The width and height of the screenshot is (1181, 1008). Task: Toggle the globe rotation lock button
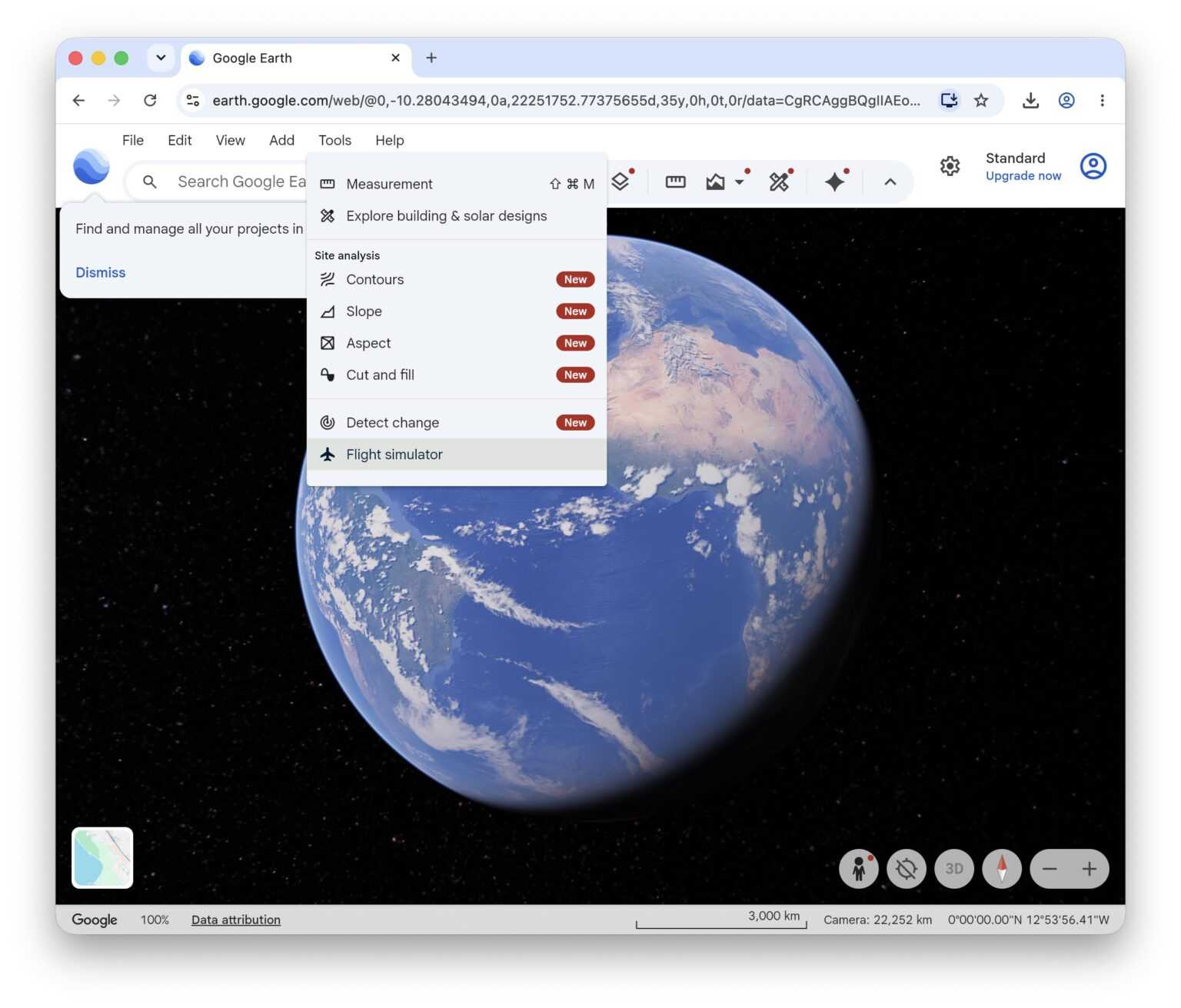(x=907, y=869)
